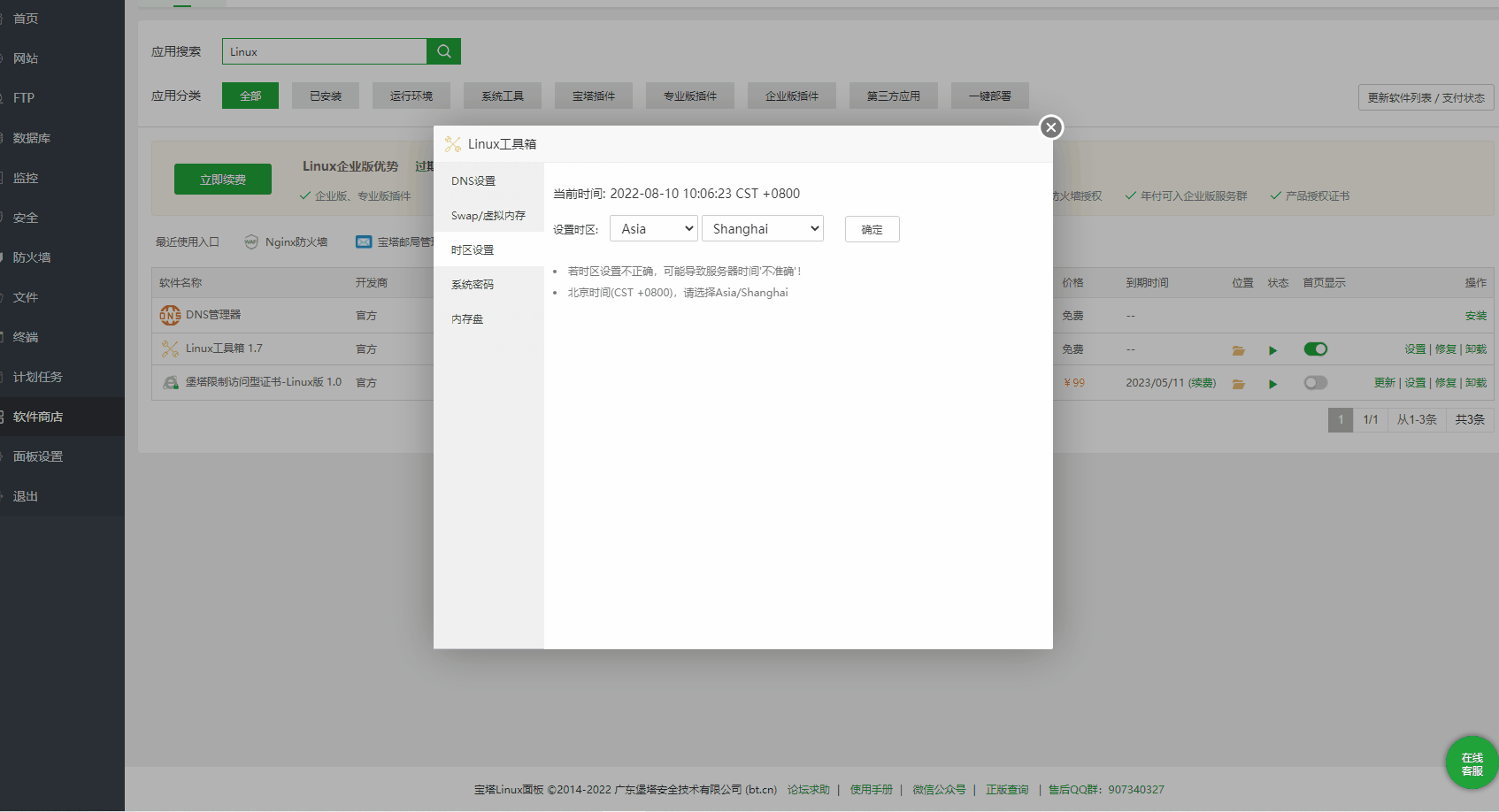The height and width of the screenshot is (812, 1499).
Task: Filter by 系统工具 category
Action: pos(503,96)
